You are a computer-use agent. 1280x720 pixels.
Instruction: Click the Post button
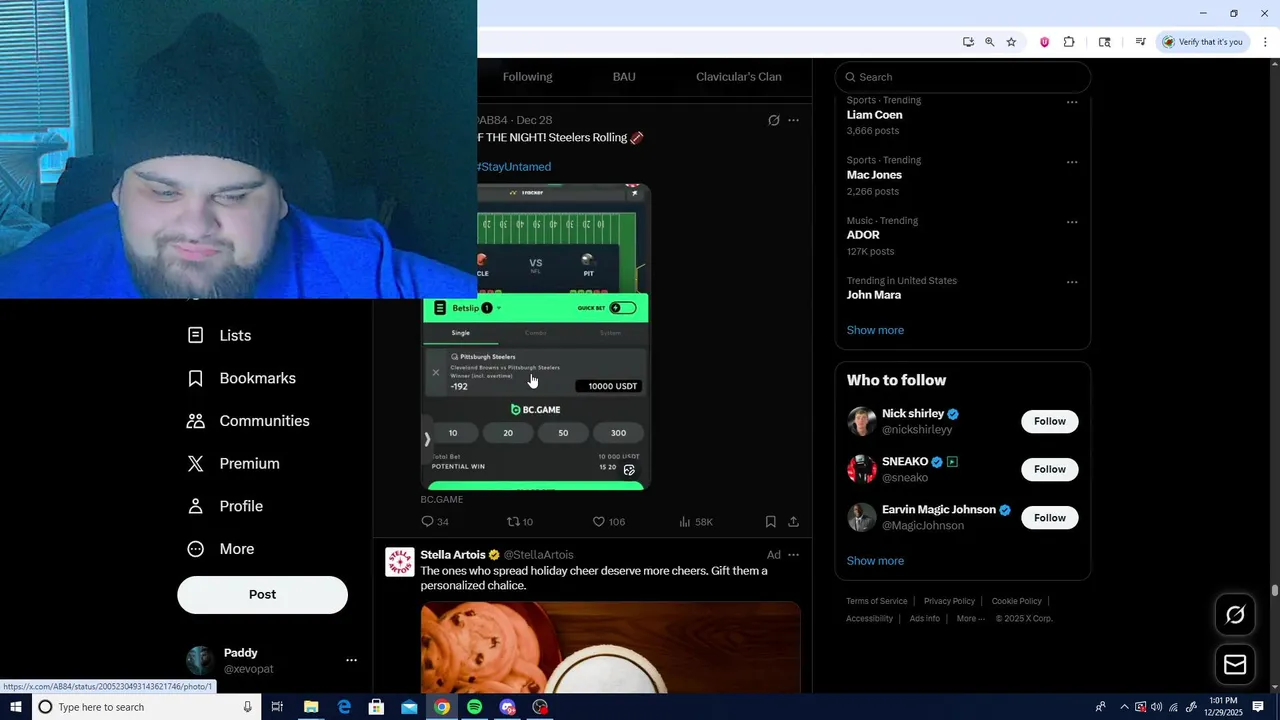(262, 594)
